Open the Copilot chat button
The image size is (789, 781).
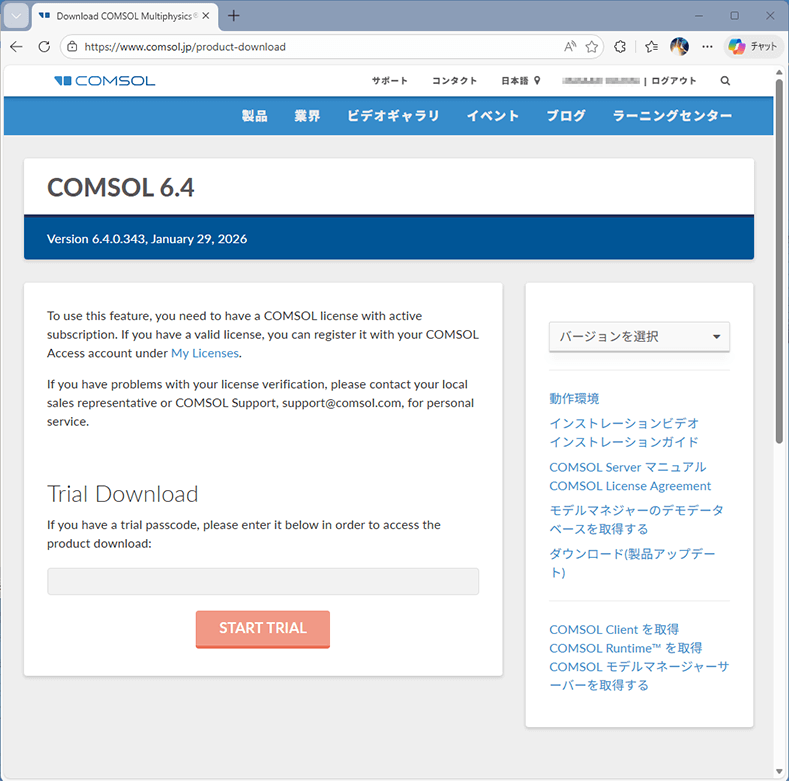(x=753, y=47)
